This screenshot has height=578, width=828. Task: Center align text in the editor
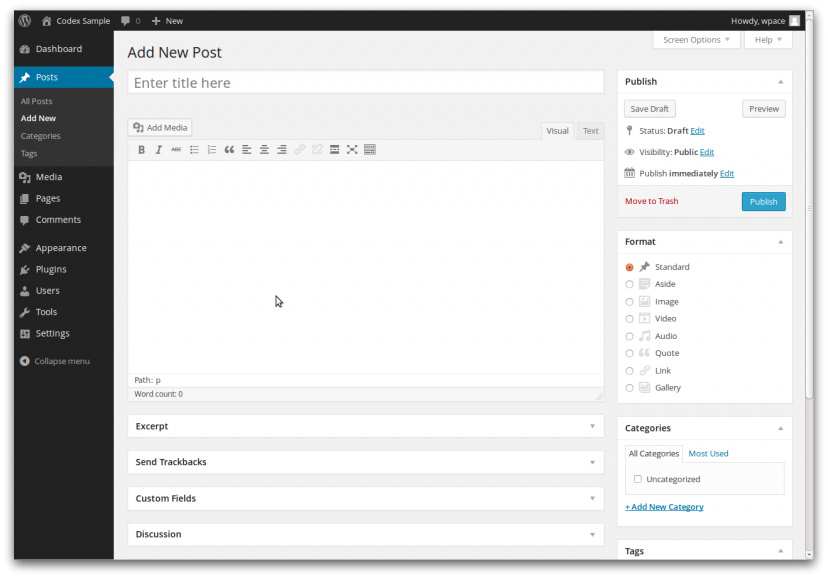[x=264, y=150]
